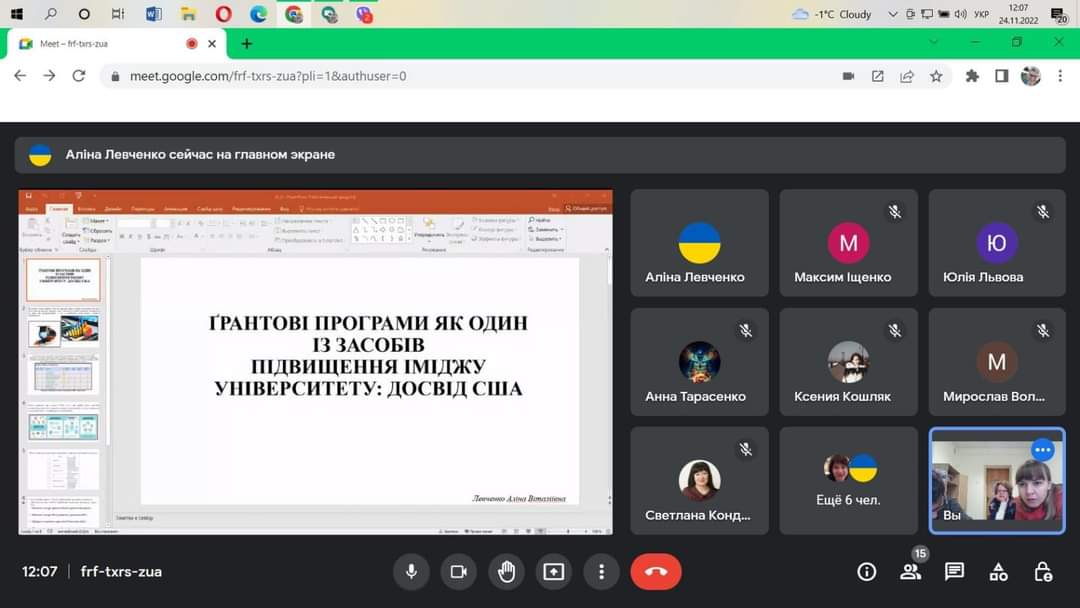Click the raise hand icon

pos(507,572)
